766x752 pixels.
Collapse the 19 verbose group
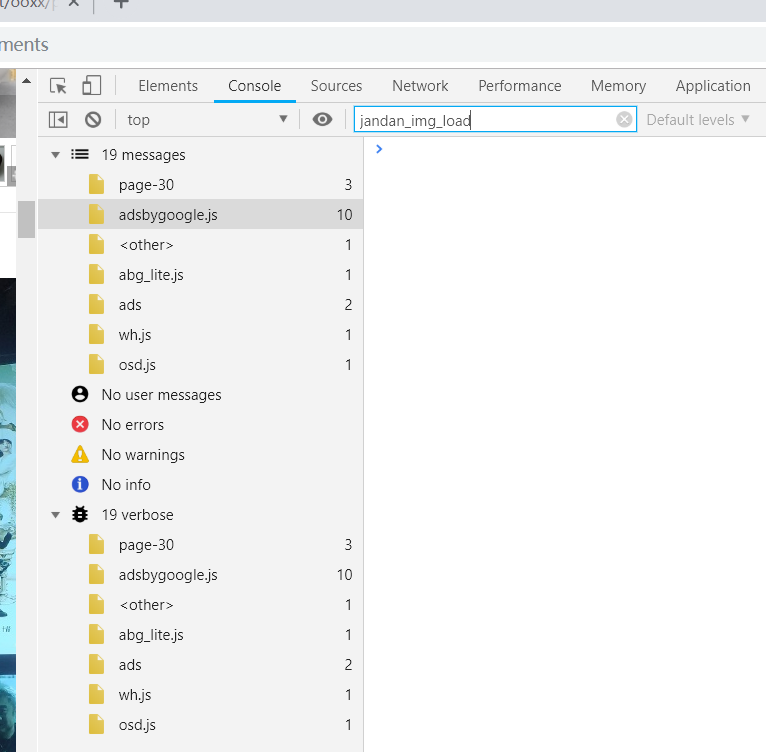click(56, 515)
